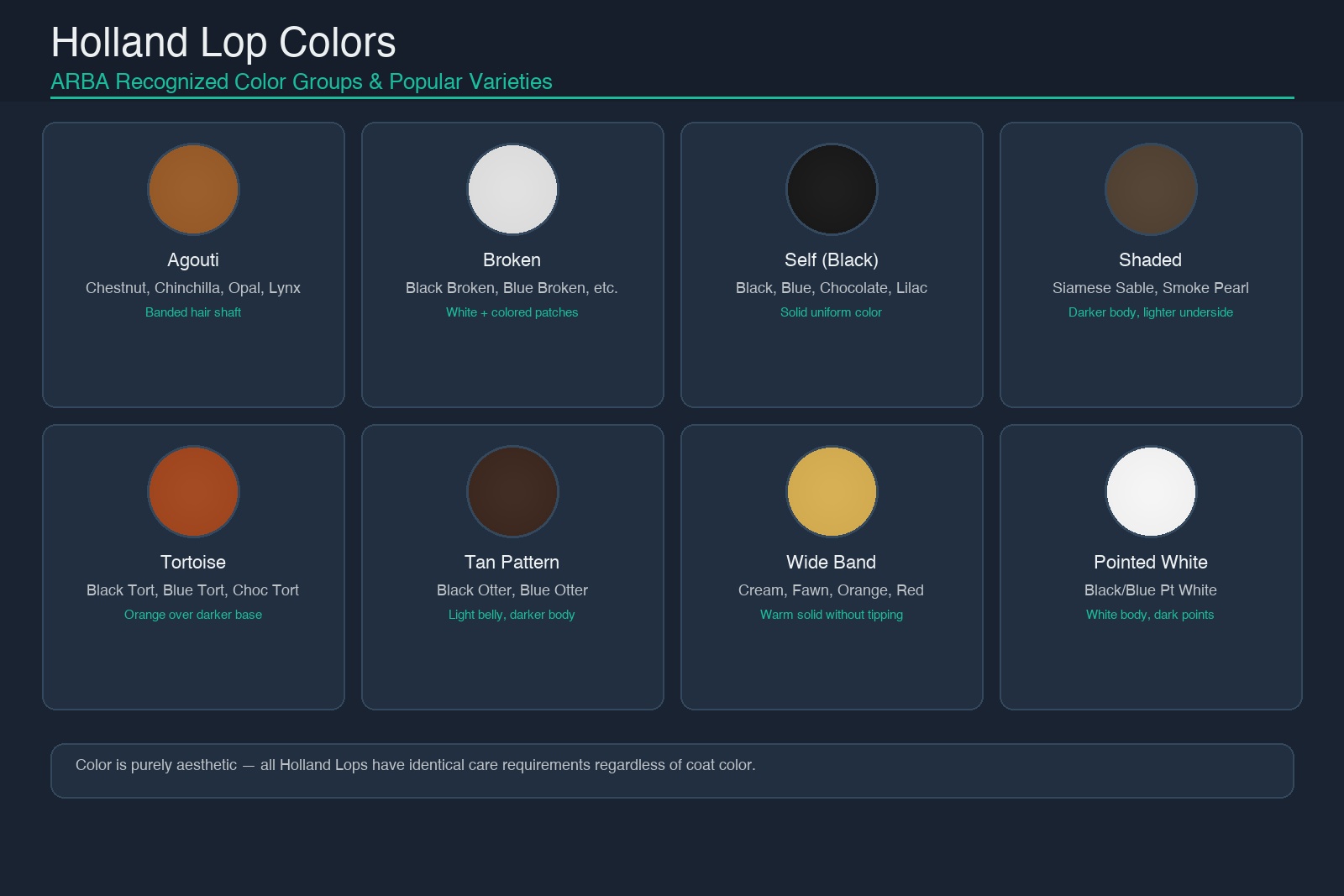
Task: Click the Tortoise heading text
Action: tap(193, 562)
